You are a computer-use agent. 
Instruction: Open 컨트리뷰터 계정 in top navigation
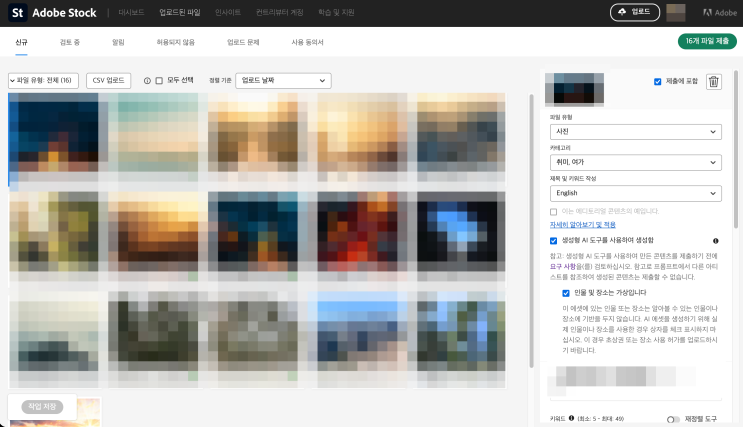280,12
